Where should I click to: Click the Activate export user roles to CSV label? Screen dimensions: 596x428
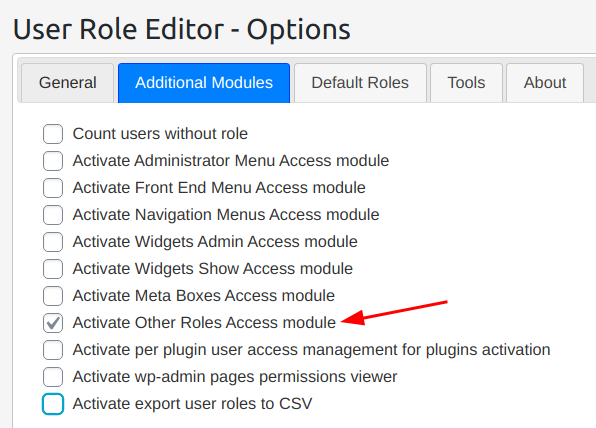(x=192, y=404)
